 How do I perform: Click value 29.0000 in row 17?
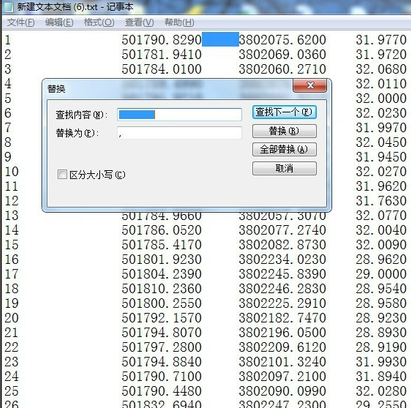381,274
